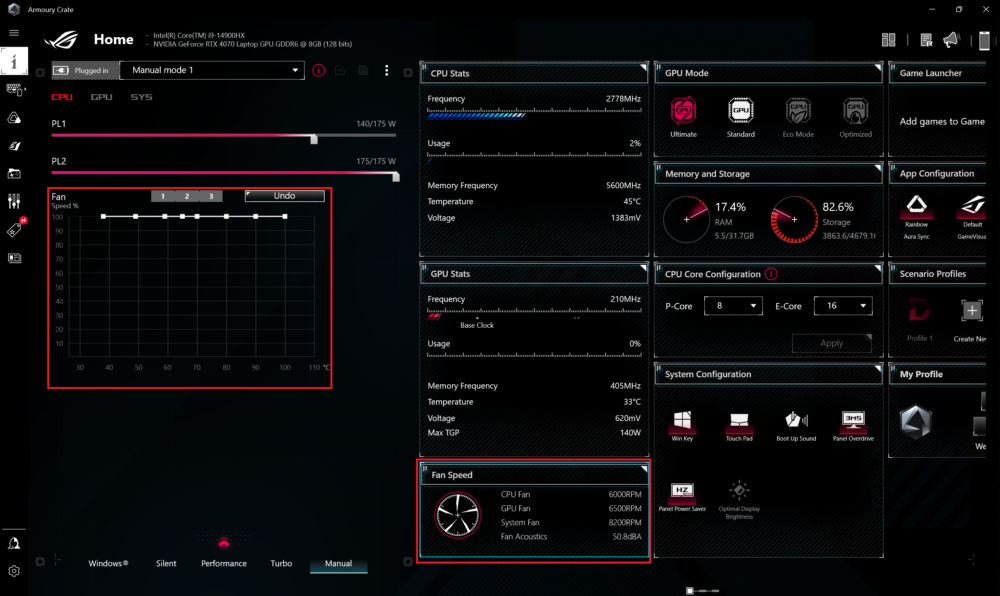This screenshot has height=596, width=1000.
Task: Click the Undo button for fan curve
Action: pos(284,196)
